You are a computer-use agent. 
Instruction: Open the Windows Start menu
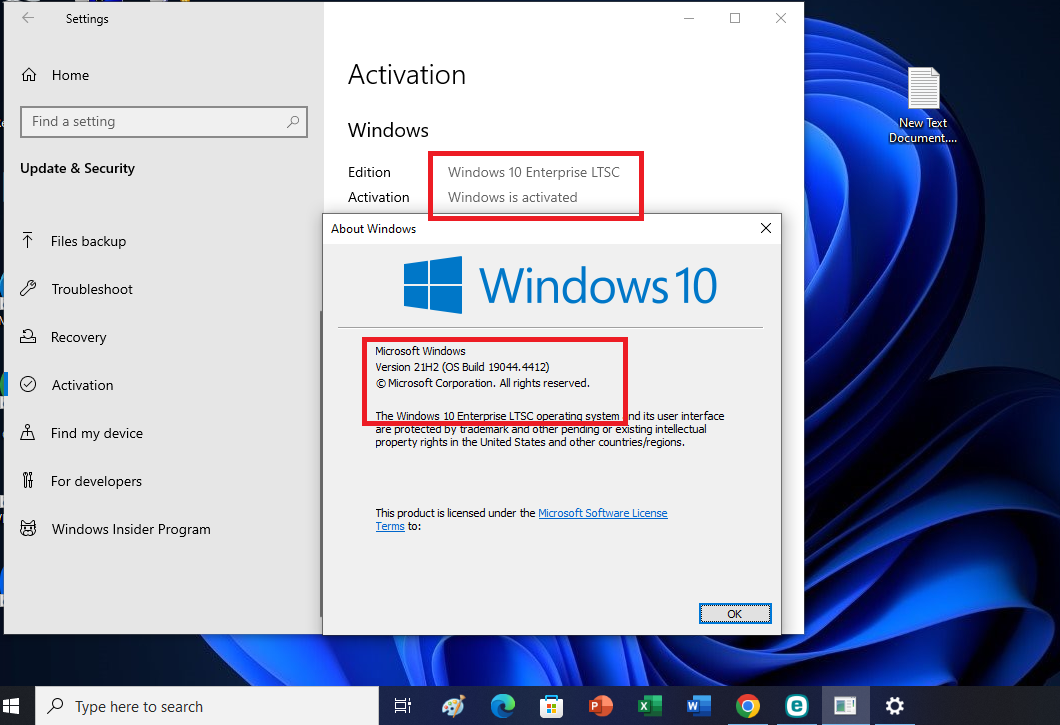11,706
